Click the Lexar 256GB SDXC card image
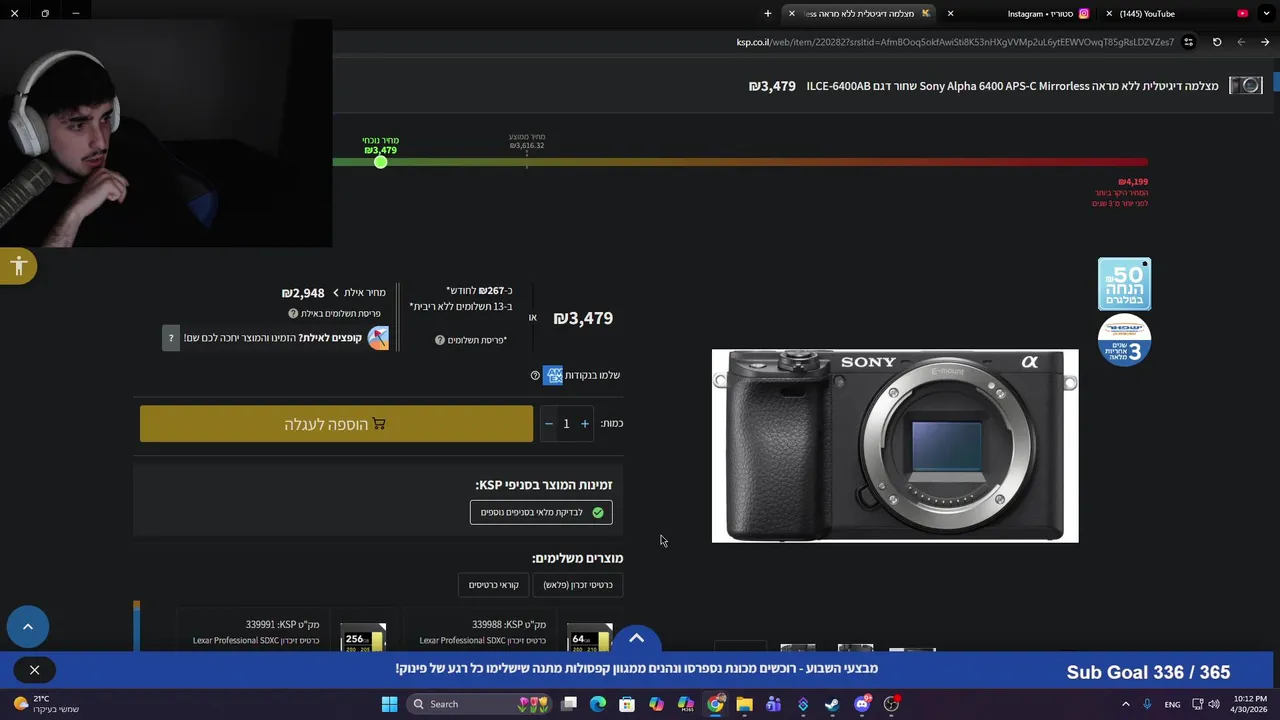This screenshot has height=720, width=1280. [363, 636]
